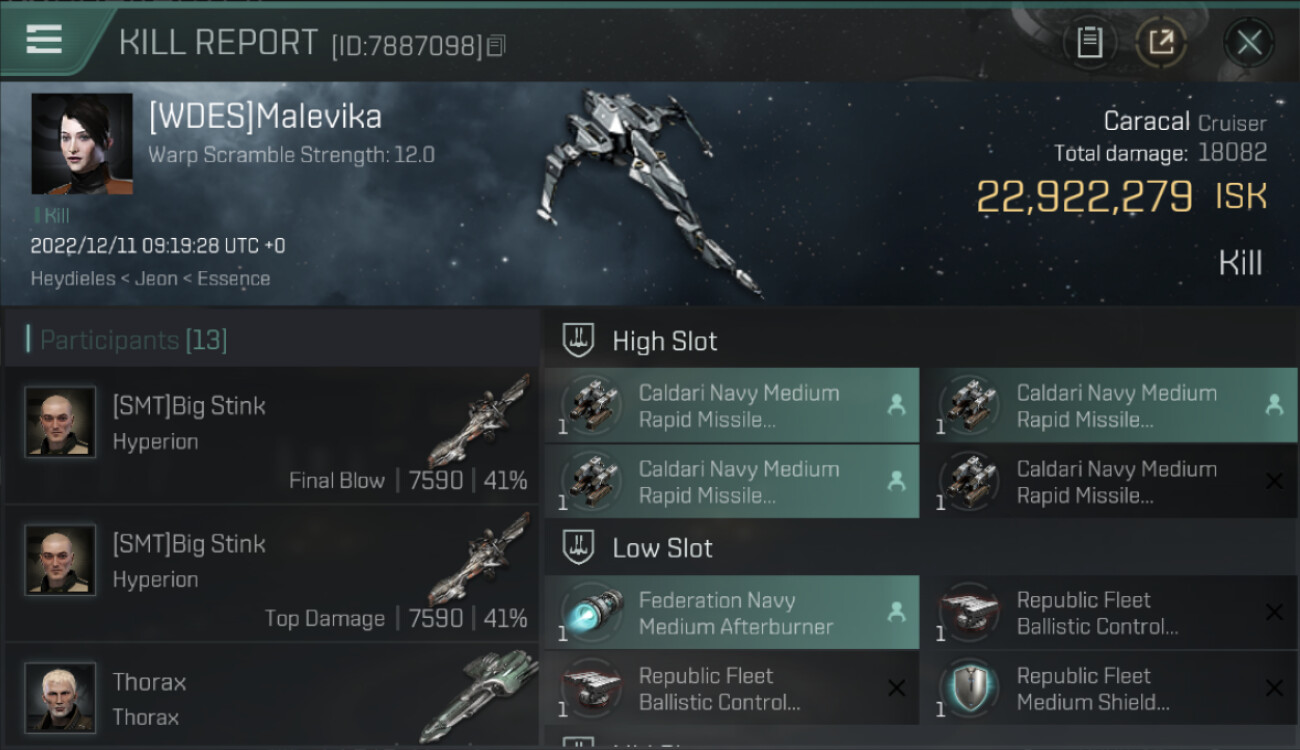
Task: Open the Top Damage Big Stink participant entry
Action: (x=272, y=573)
